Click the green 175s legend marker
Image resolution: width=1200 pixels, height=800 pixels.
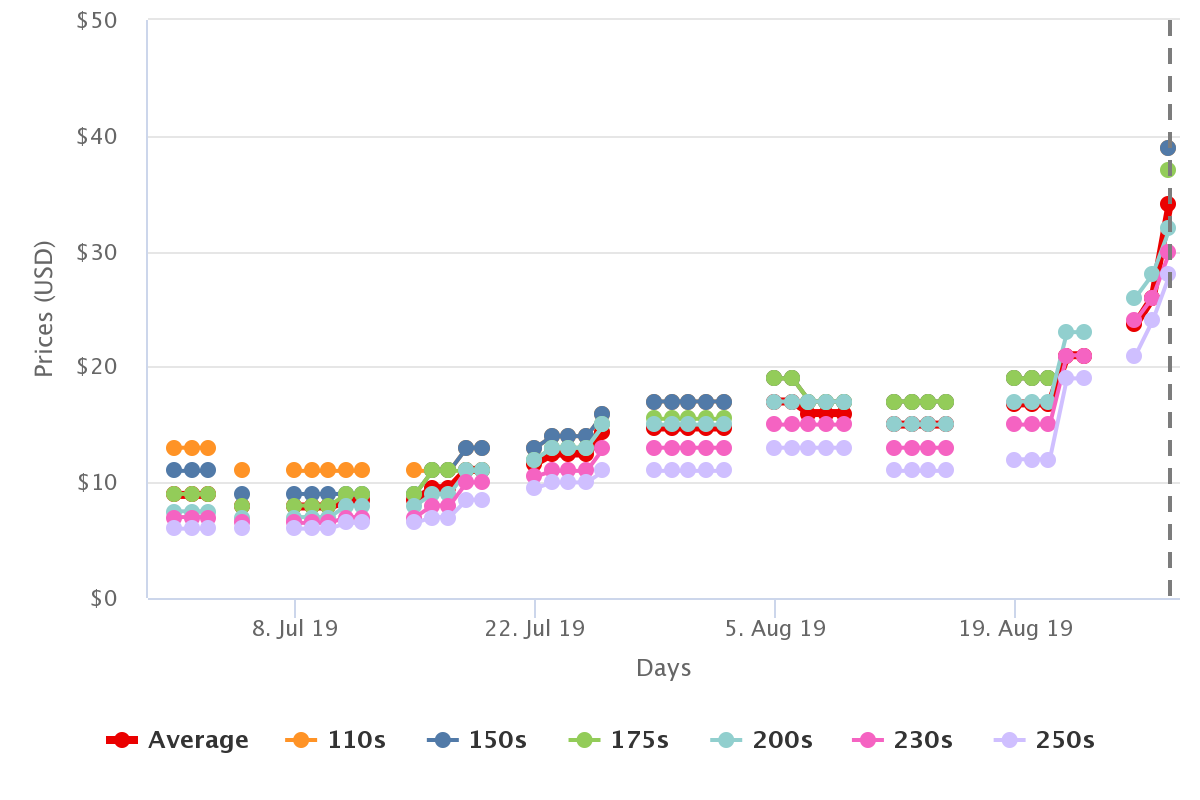pos(584,740)
